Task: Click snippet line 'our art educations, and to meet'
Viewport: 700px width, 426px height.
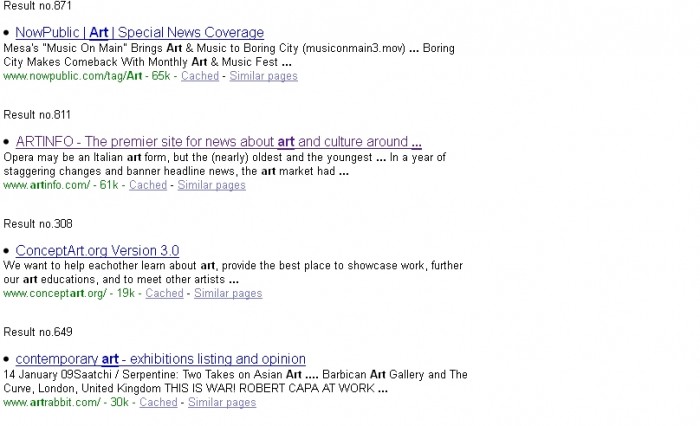Action: pyautogui.click(x=83, y=280)
